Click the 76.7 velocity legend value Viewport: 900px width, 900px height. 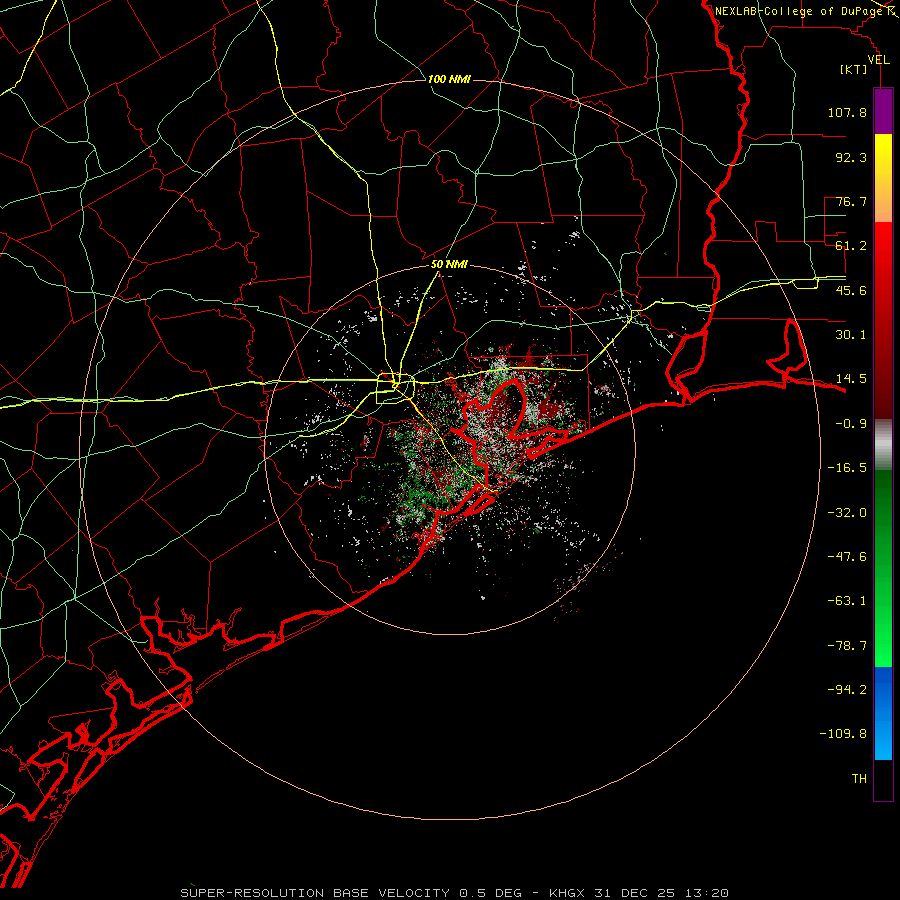(851, 201)
